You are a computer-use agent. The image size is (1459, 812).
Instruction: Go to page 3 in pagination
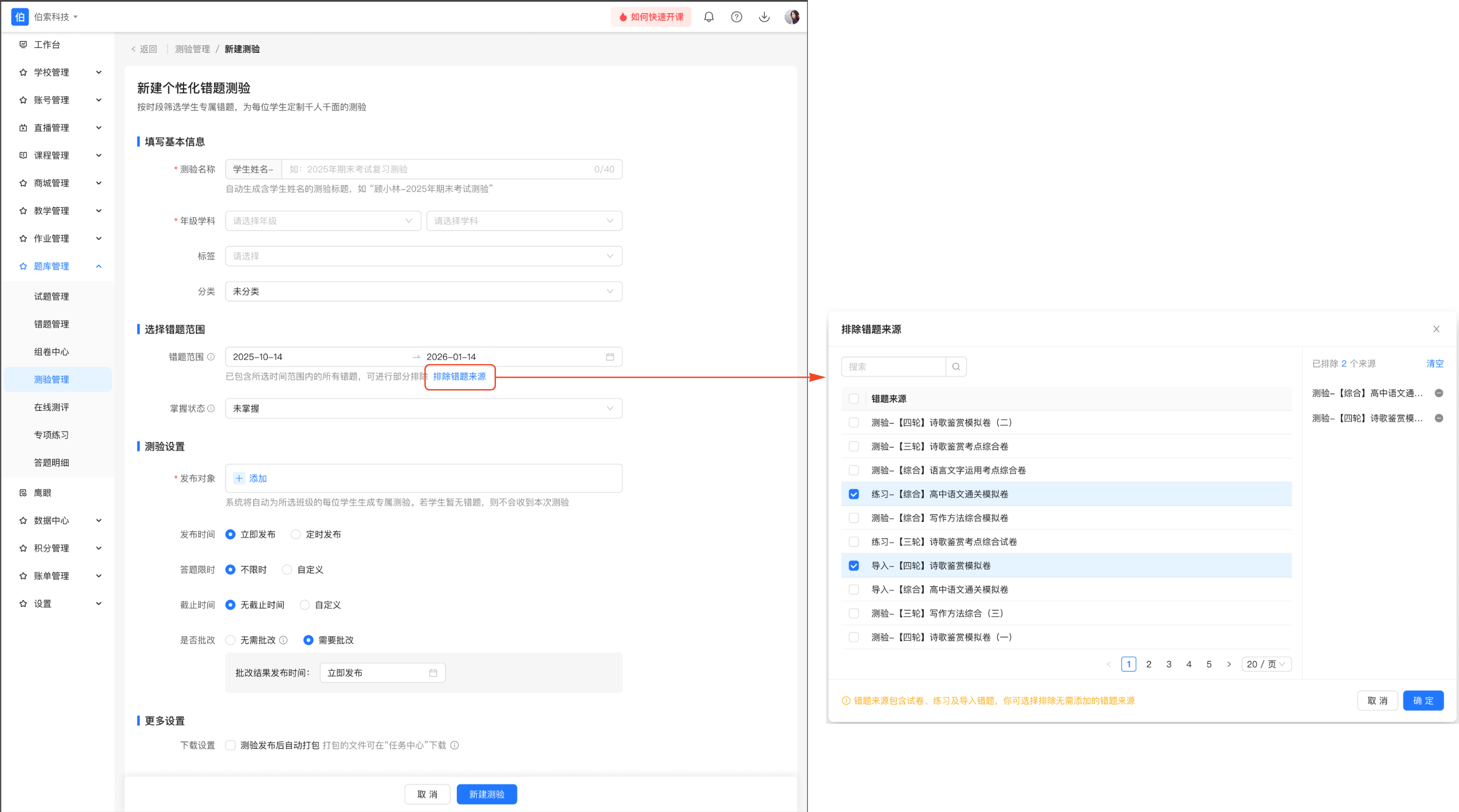[x=1168, y=664]
